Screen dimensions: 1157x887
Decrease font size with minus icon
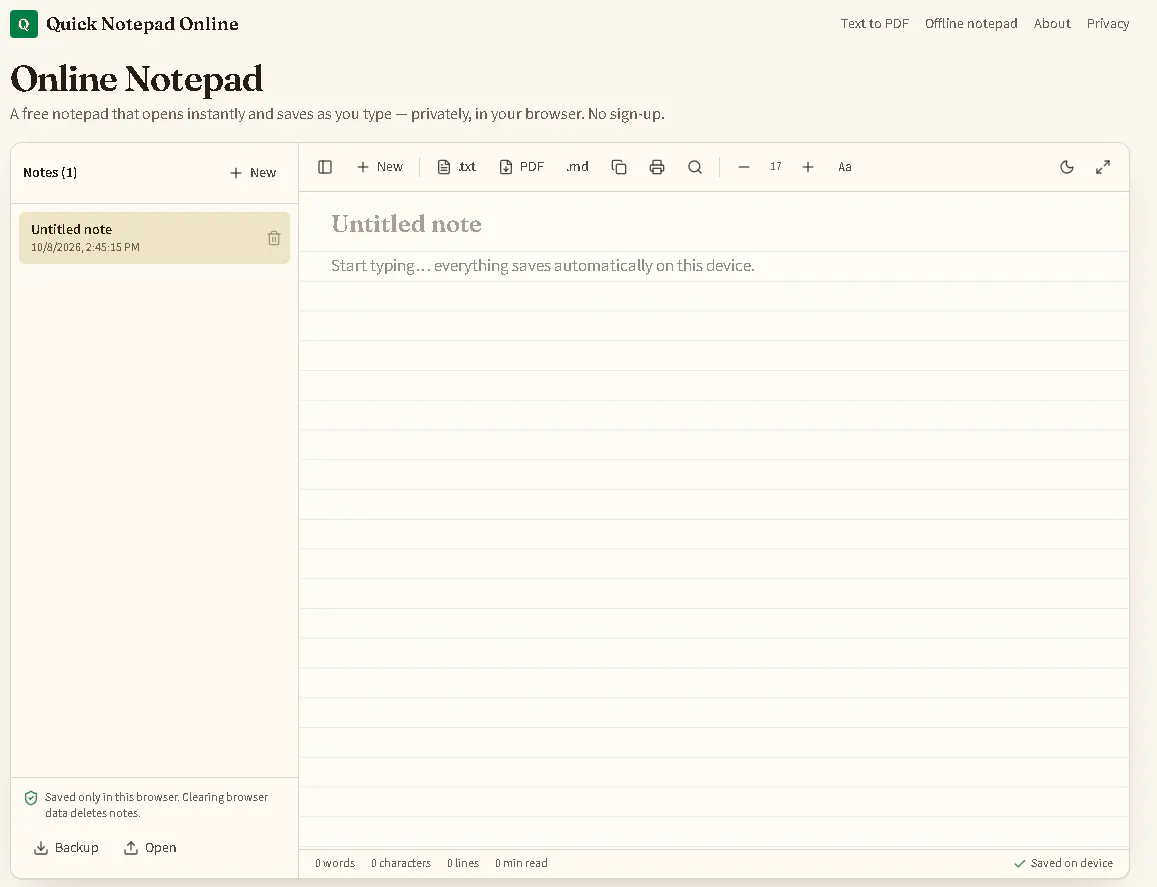[744, 167]
